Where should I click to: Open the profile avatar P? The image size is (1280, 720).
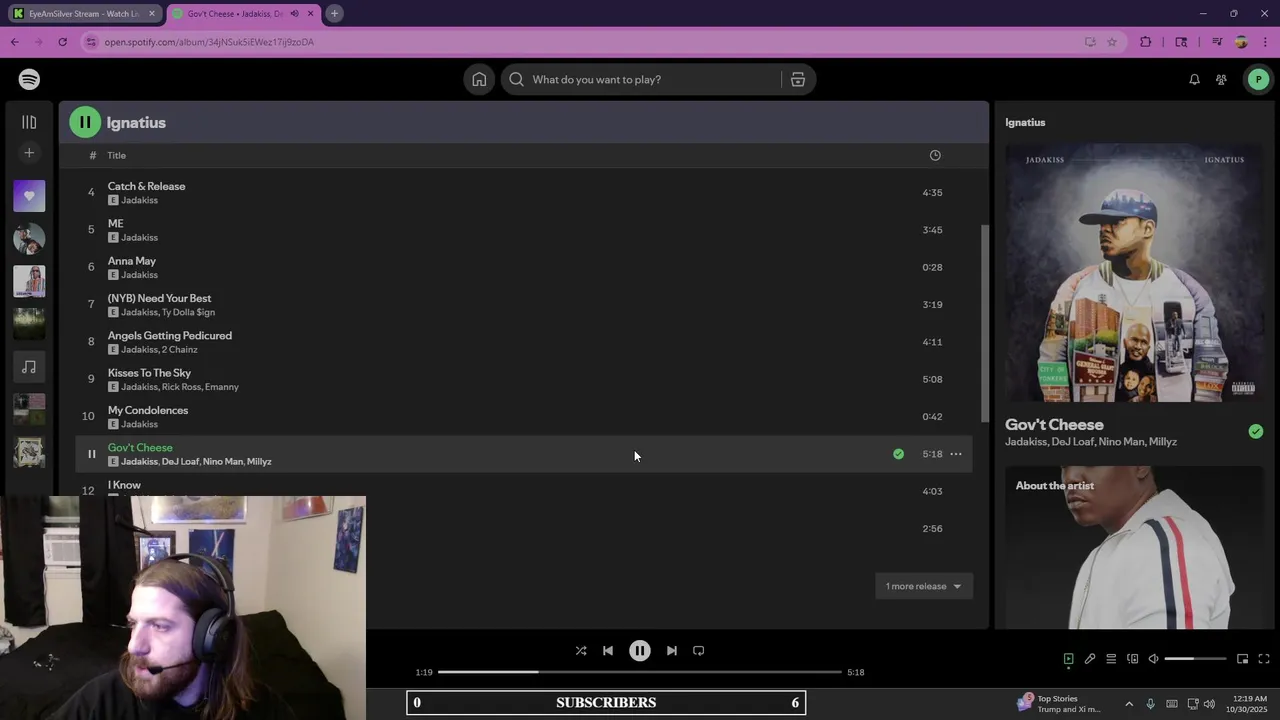1257,79
